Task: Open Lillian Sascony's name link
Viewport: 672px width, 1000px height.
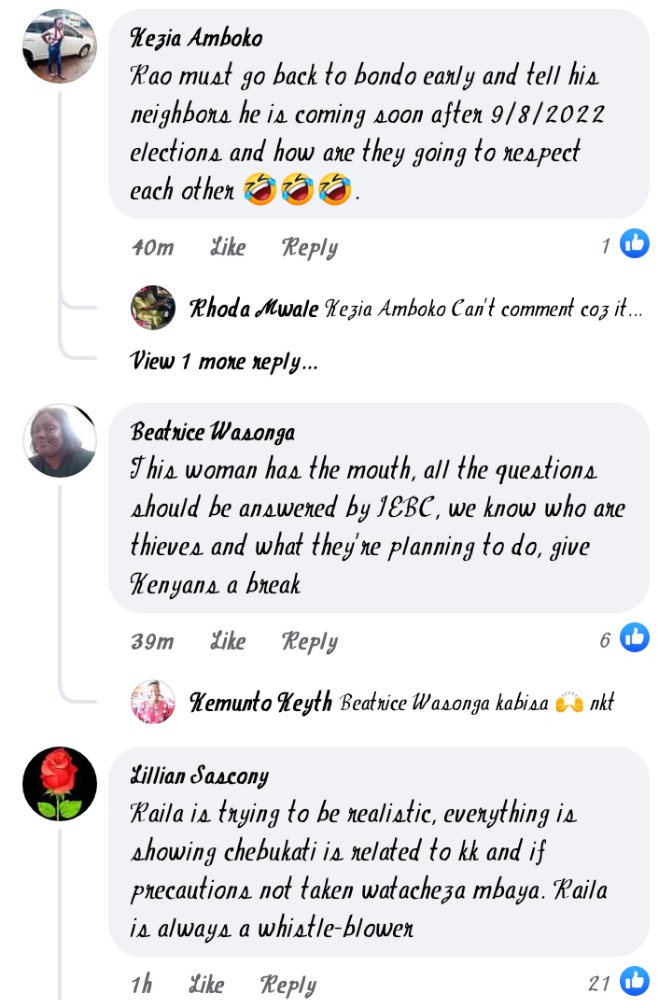Action: pyautogui.click(x=199, y=776)
